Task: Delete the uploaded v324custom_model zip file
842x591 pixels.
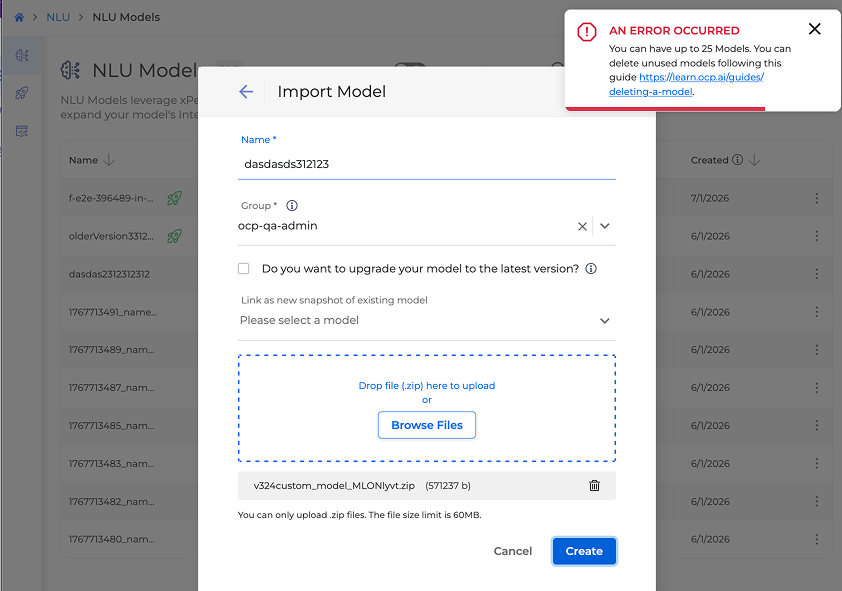Action: pyautogui.click(x=594, y=486)
